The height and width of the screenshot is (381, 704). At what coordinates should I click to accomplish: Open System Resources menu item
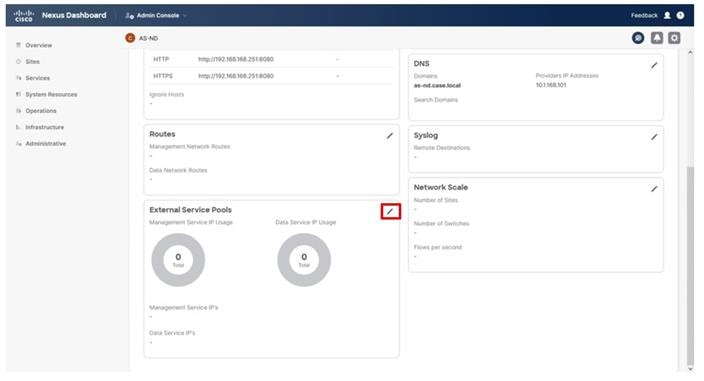click(51, 94)
